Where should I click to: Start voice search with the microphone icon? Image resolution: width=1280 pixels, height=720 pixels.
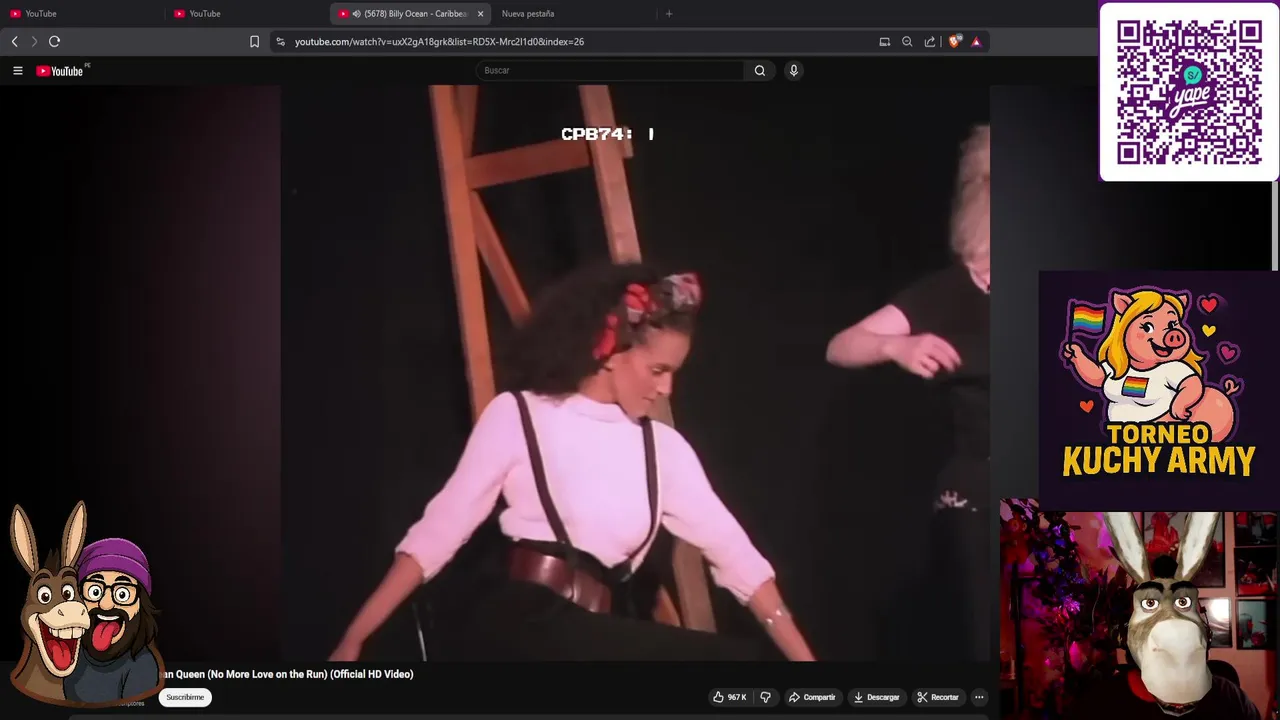(794, 70)
